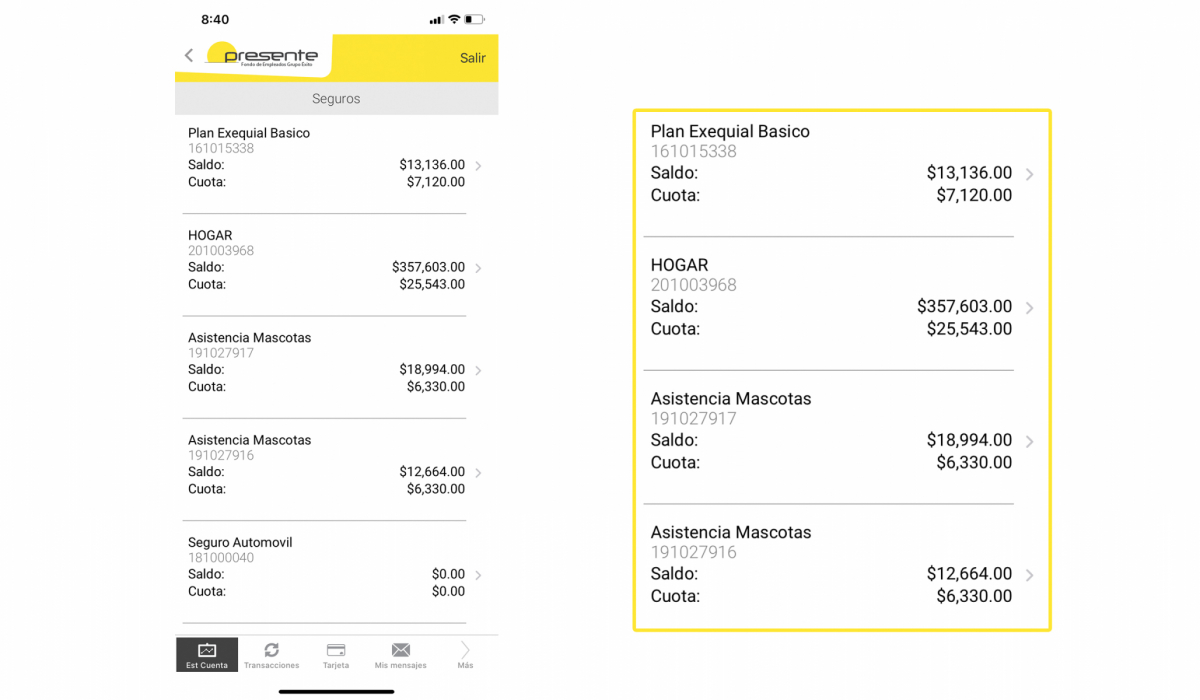
Task: Select the Seguros section header
Action: pos(336,99)
